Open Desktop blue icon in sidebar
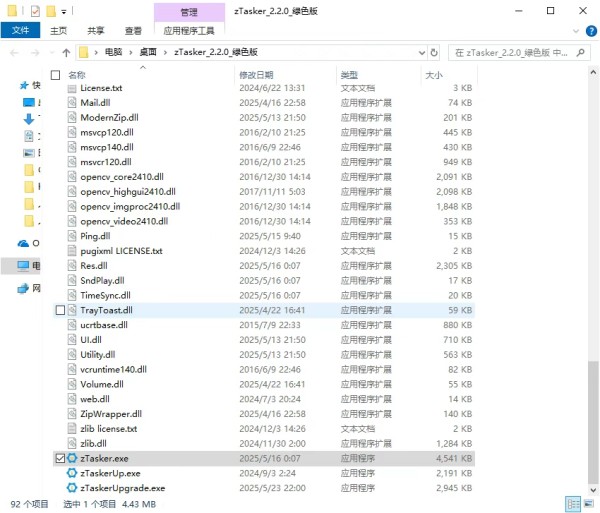 29,103
